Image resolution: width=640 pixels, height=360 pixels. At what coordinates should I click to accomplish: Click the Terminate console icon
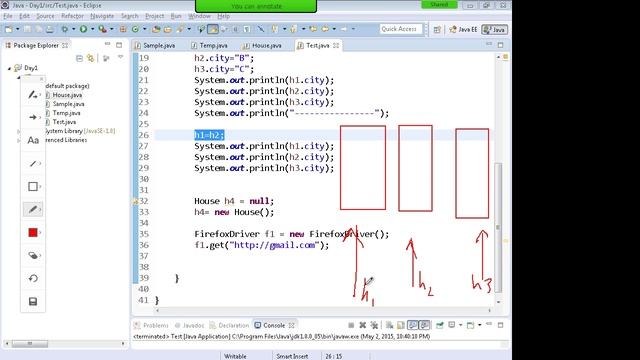coord(351,325)
